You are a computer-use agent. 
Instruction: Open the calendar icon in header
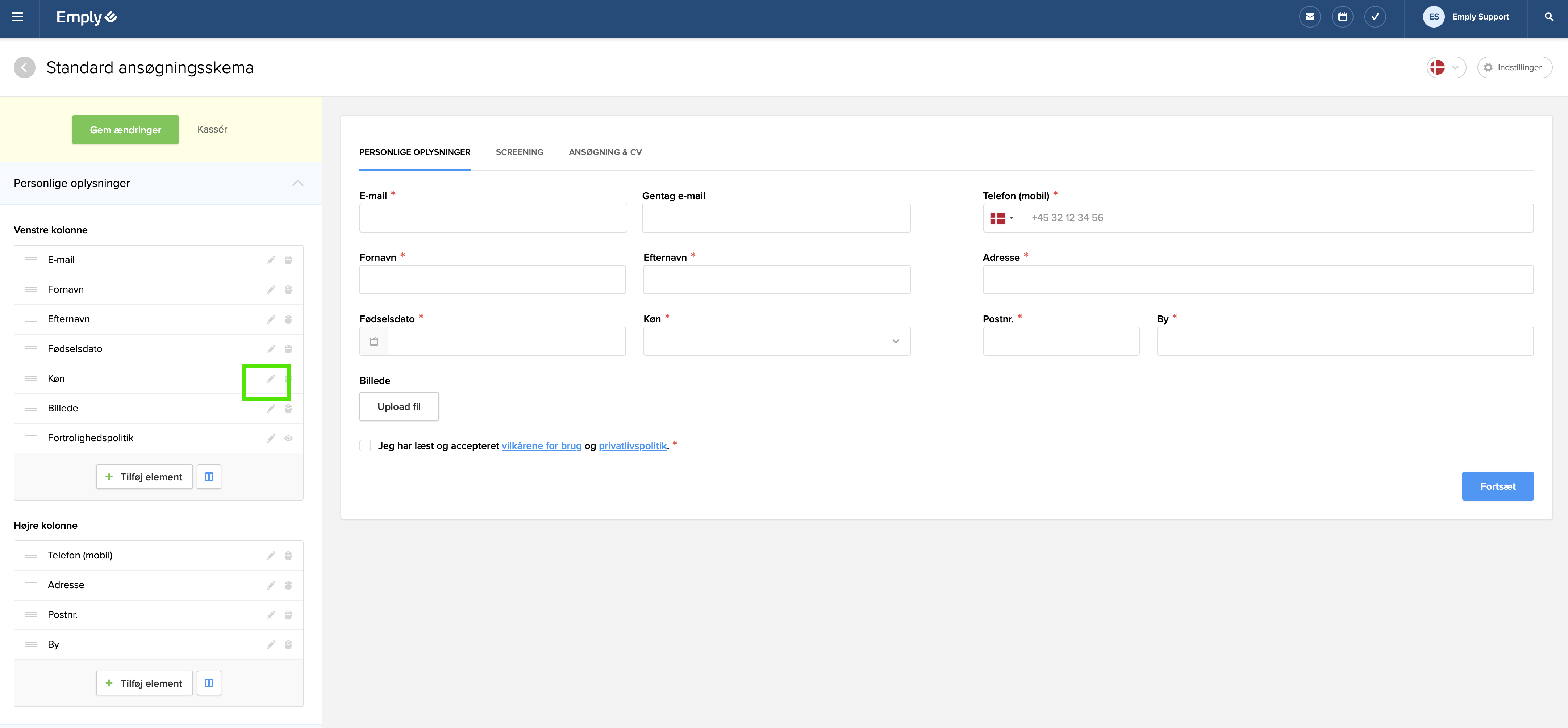pos(1342,17)
